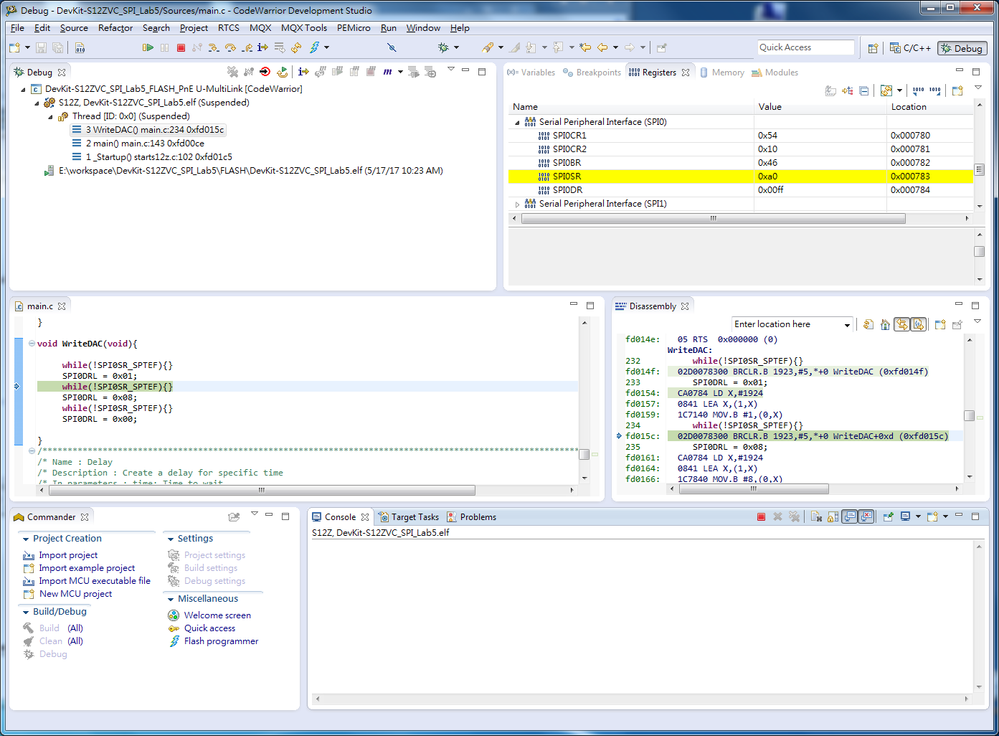999x736 pixels.
Task: Expand Serial Peripheral Interface (SPI1) register group
Action: point(518,204)
